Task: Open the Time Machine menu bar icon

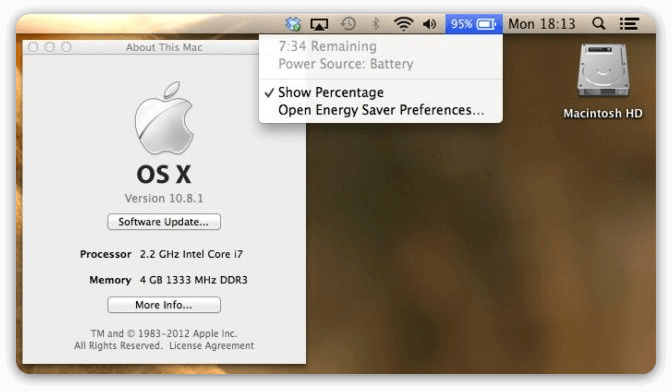Action: pyautogui.click(x=348, y=24)
